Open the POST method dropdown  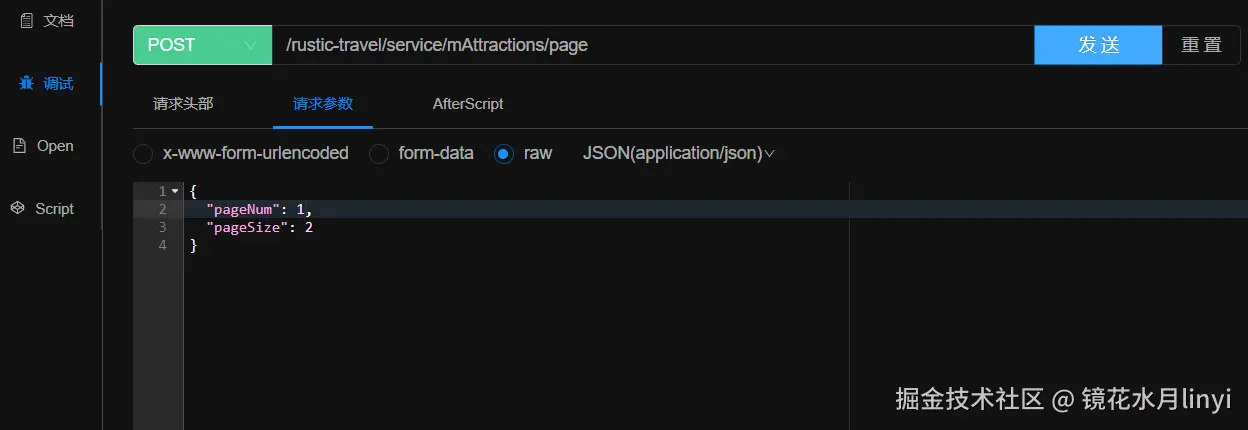coord(203,45)
